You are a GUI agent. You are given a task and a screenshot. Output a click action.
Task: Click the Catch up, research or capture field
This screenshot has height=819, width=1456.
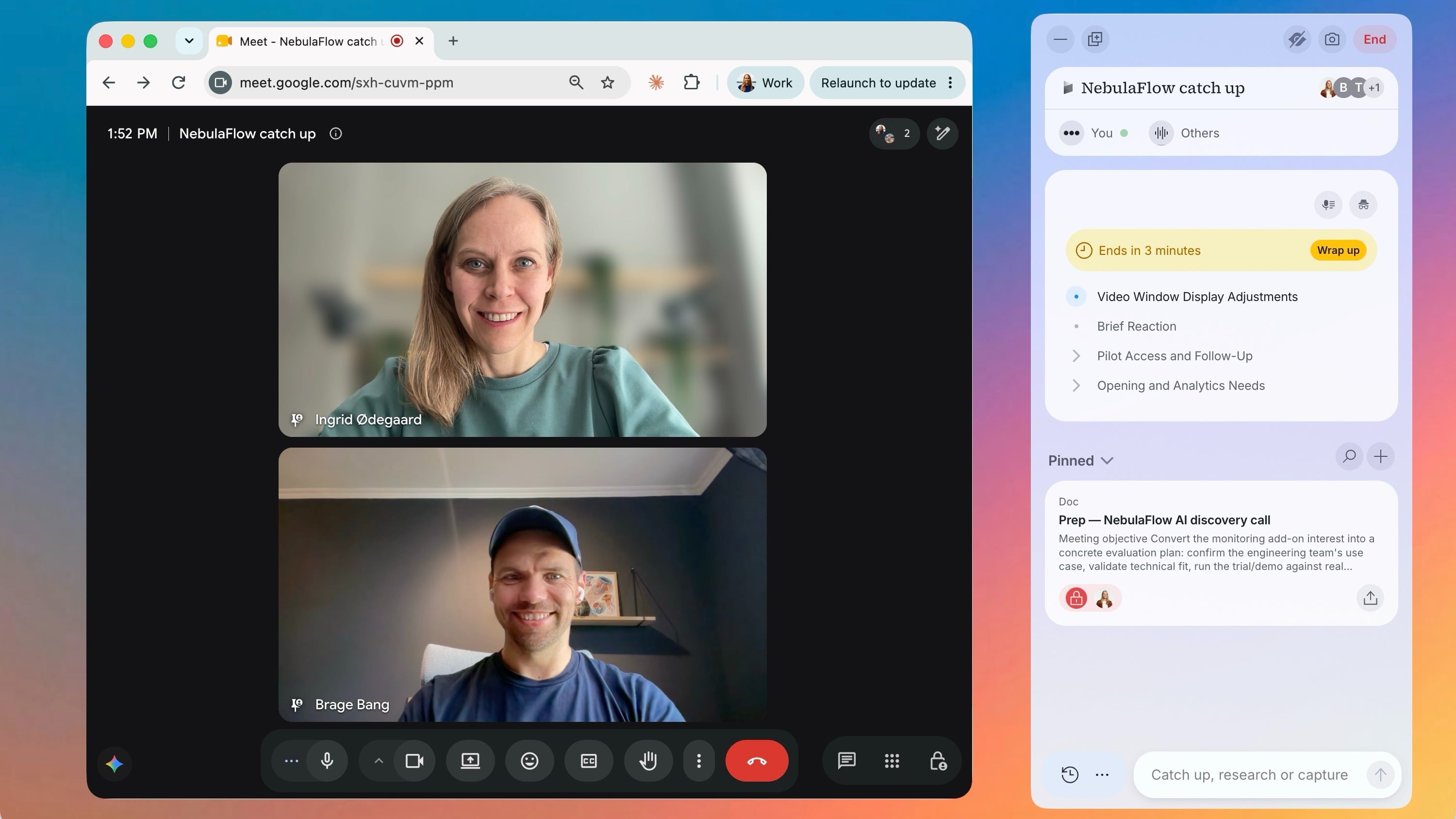pyautogui.click(x=1249, y=775)
